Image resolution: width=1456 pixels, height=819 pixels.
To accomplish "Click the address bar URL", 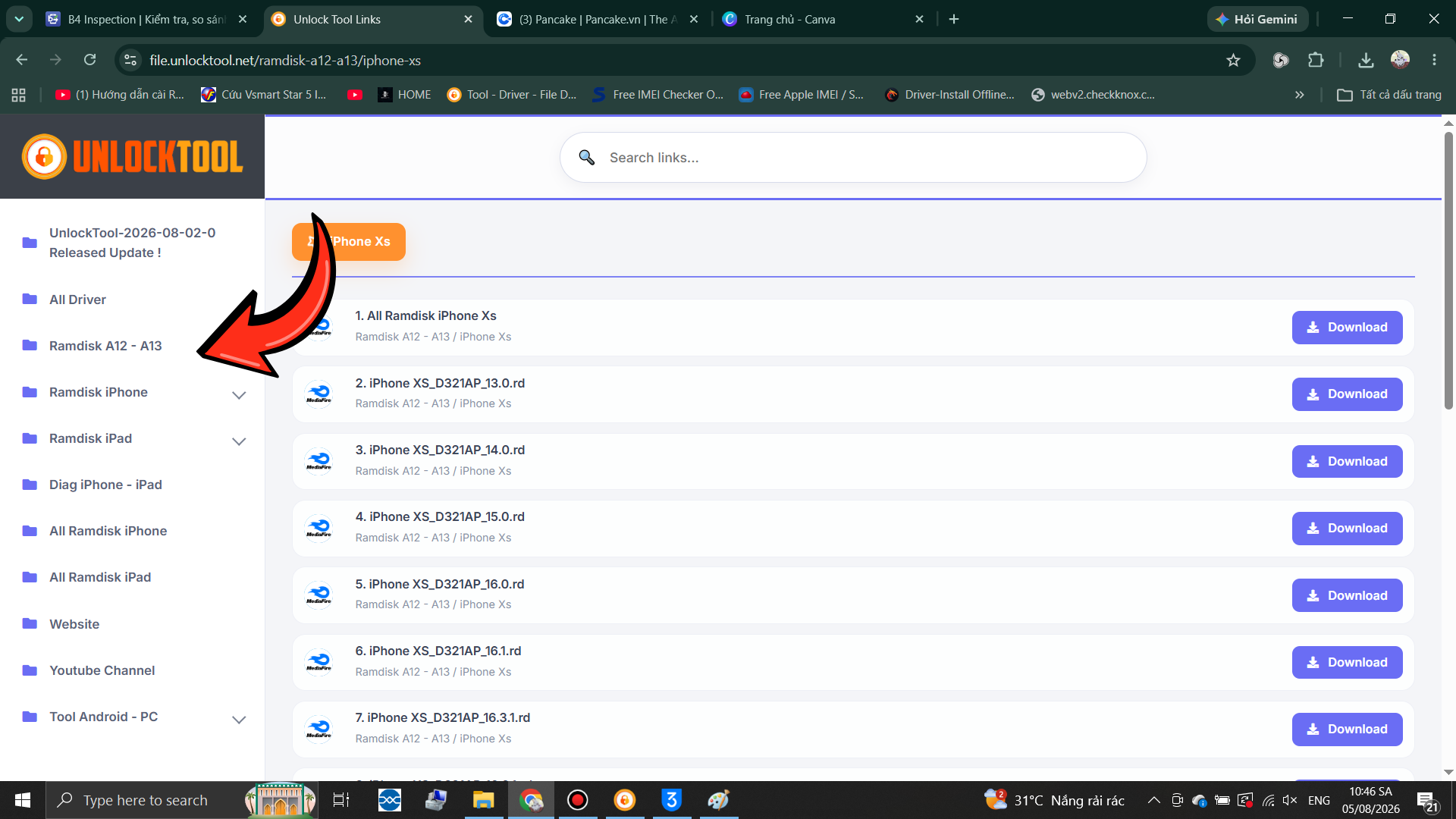I will (x=285, y=61).
